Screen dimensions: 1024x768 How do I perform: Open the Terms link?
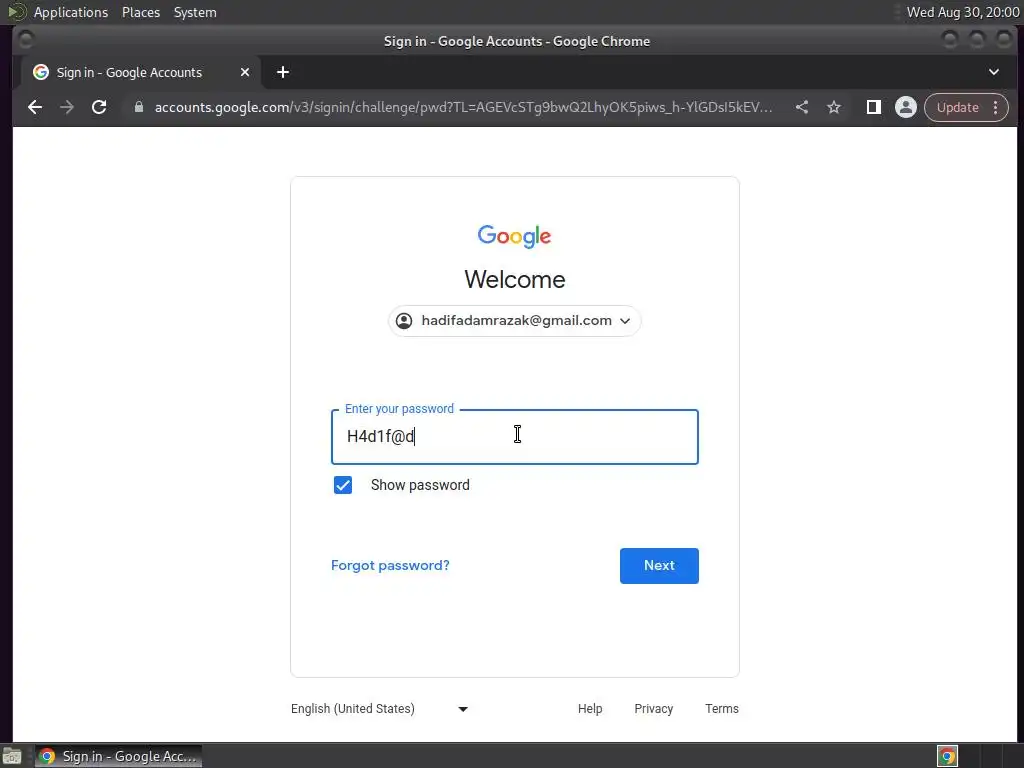(722, 709)
